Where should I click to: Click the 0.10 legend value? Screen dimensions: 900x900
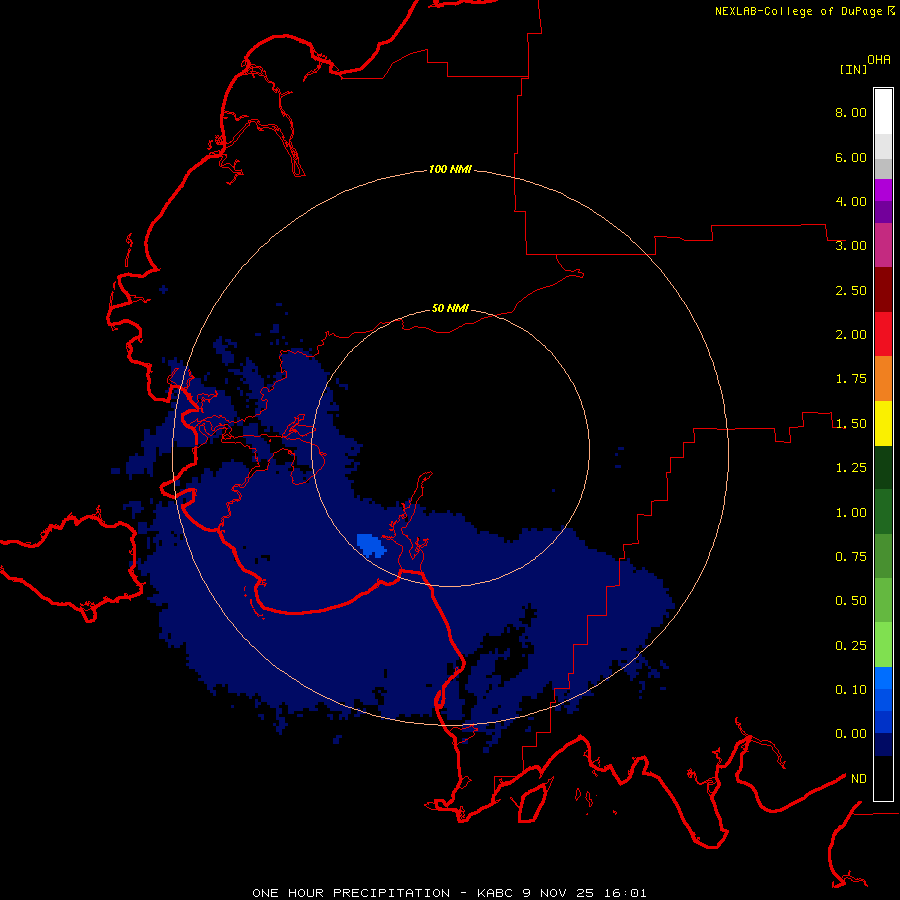[x=851, y=690]
